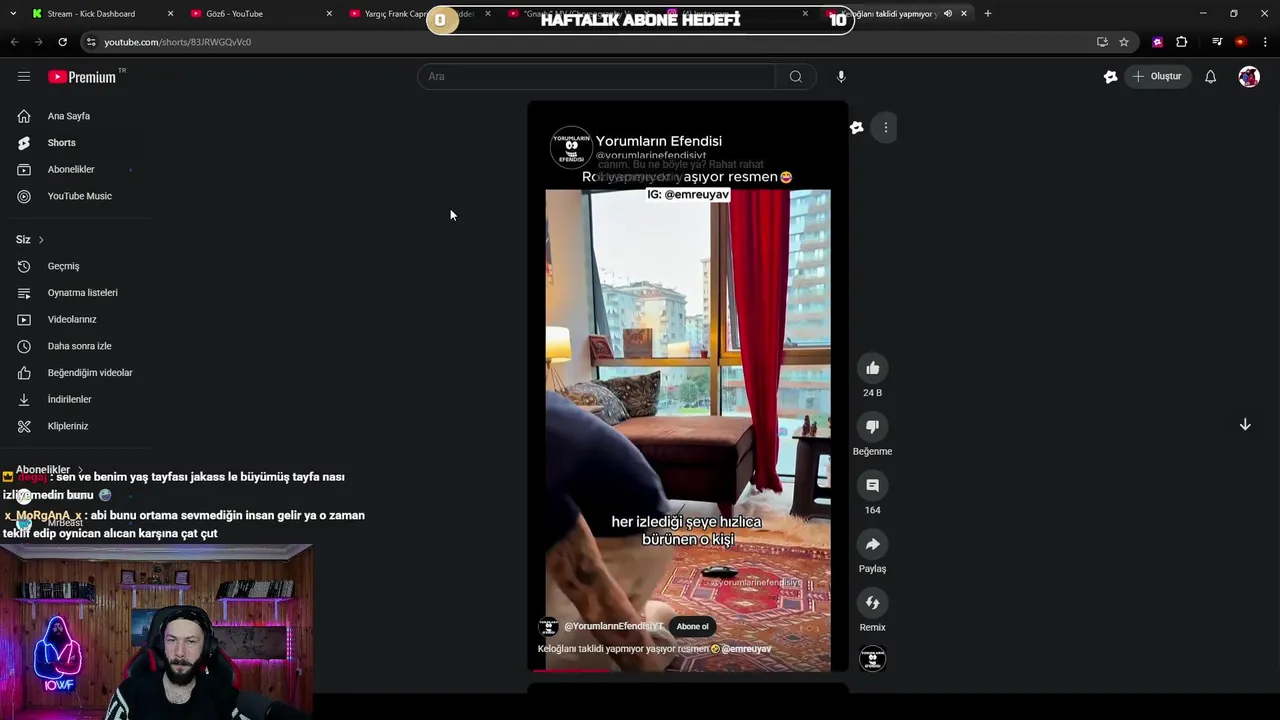Image resolution: width=1280 pixels, height=720 pixels.
Task: Open the YouTube hamburger guide menu
Action: tap(24, 76)
